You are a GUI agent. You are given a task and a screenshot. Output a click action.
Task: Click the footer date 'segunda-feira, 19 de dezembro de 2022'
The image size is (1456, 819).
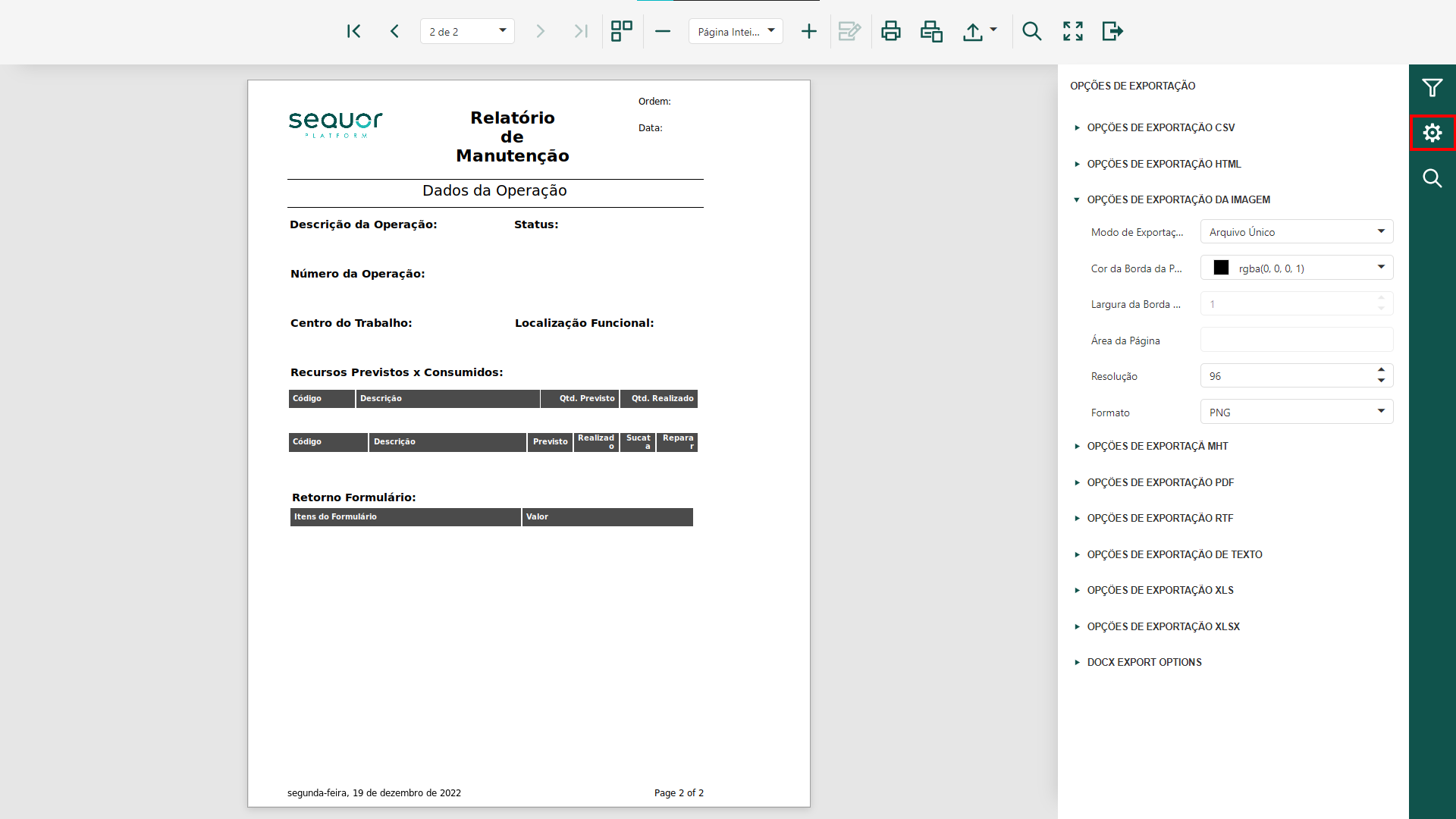coord(374,793)
